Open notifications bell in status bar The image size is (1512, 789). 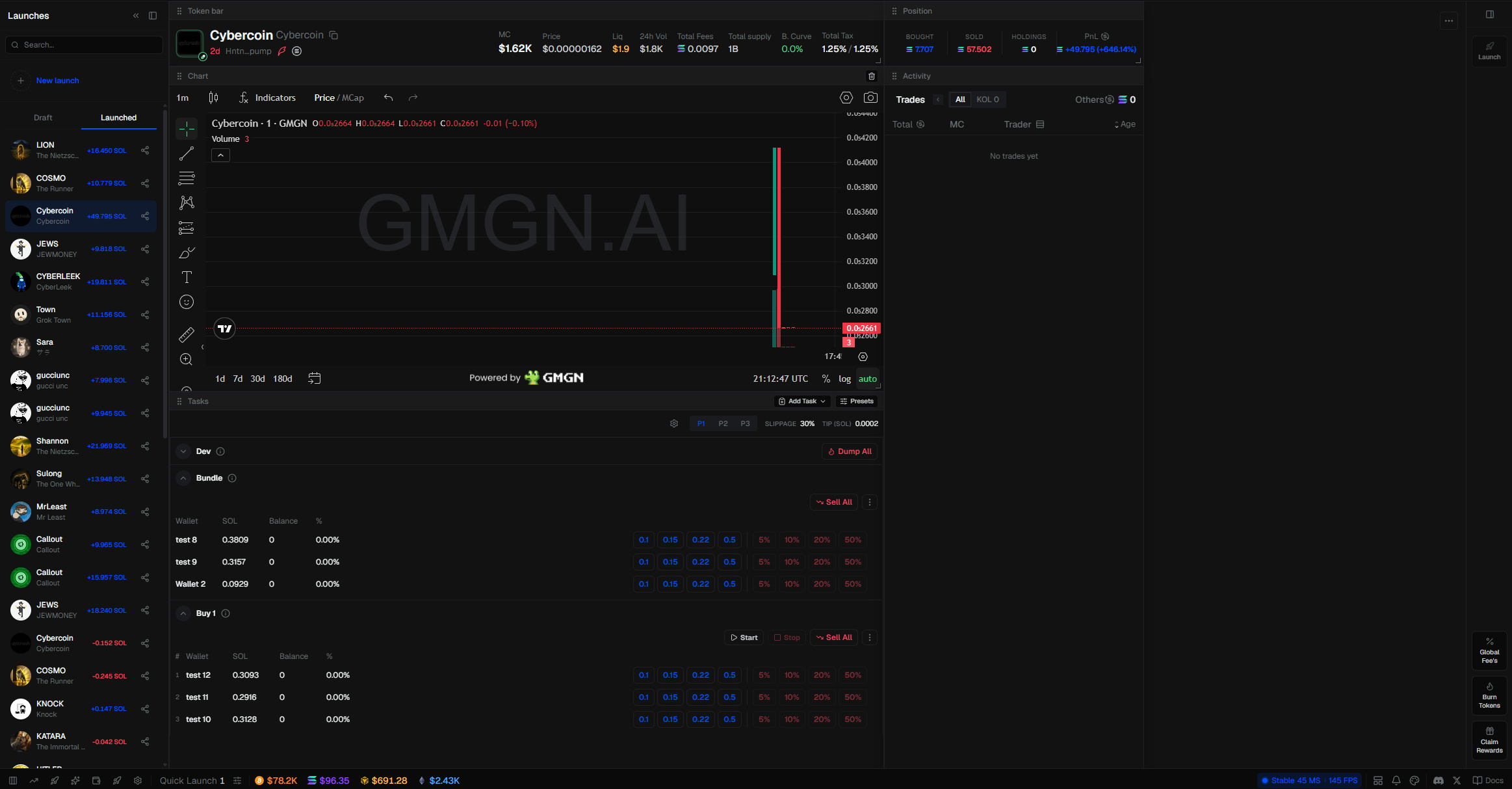point(1396,781)
